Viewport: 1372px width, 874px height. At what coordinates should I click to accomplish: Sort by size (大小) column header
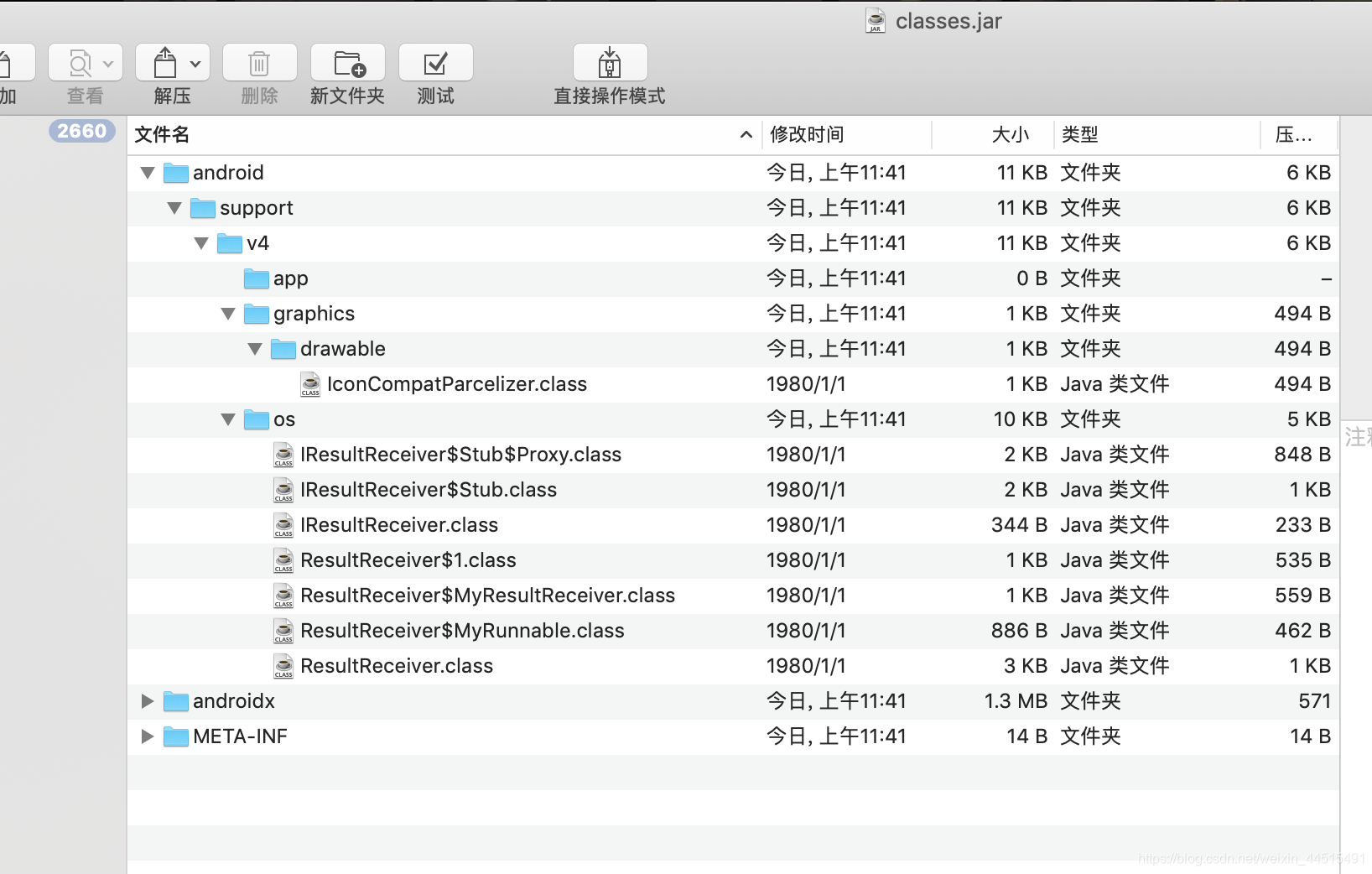click(x=993, y=135)
